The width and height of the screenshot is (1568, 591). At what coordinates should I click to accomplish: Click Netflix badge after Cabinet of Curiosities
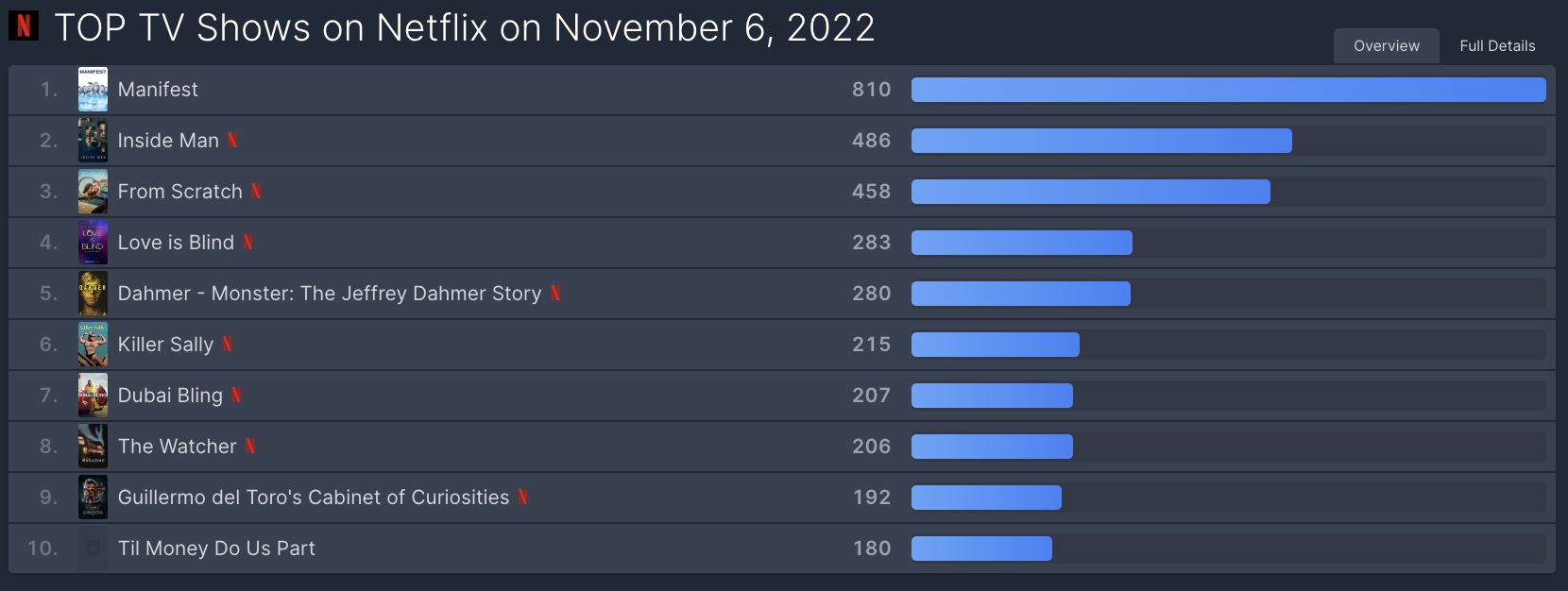[523, 498]
